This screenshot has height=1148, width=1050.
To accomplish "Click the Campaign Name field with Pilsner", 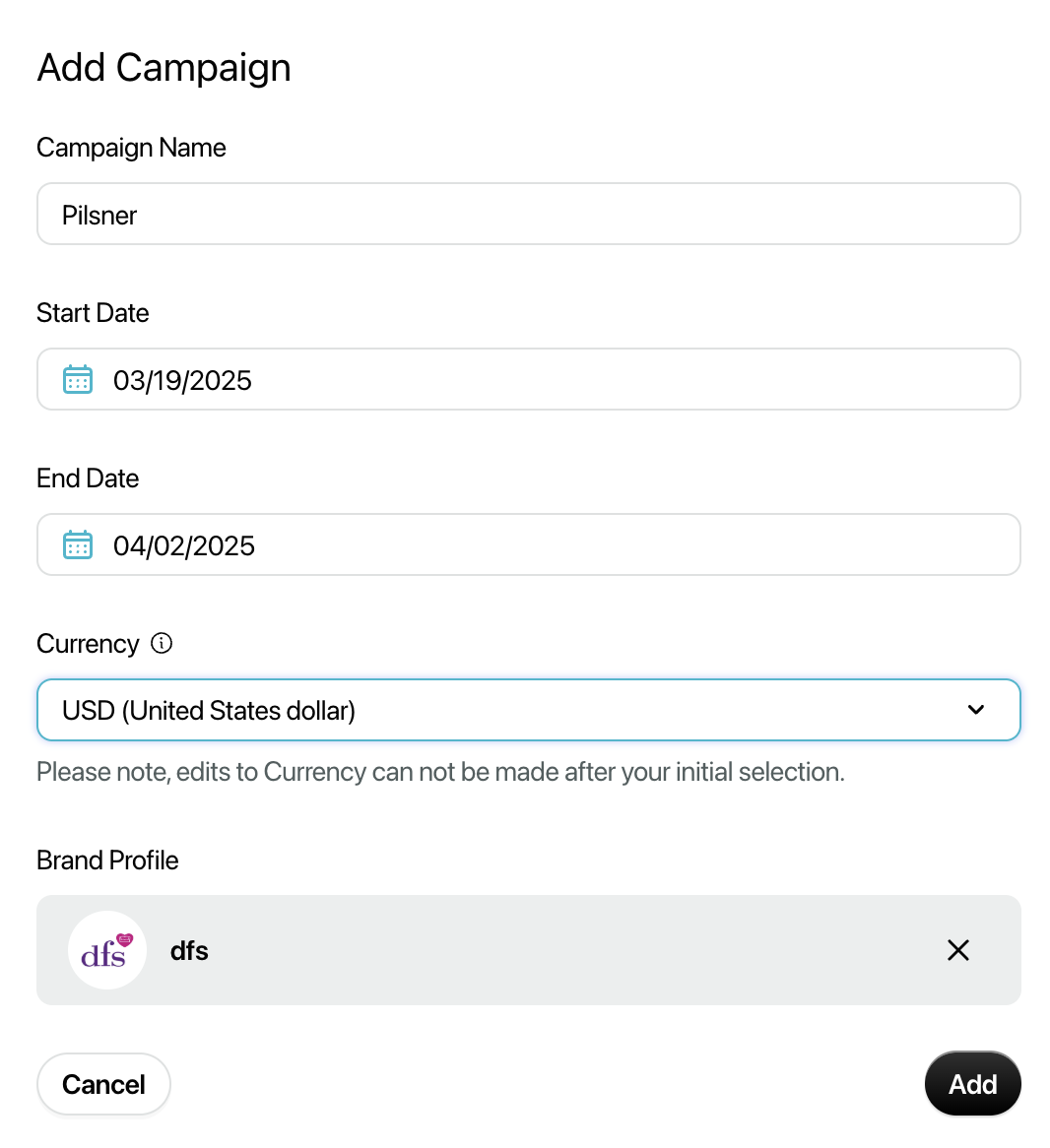I will pos(529,214).
